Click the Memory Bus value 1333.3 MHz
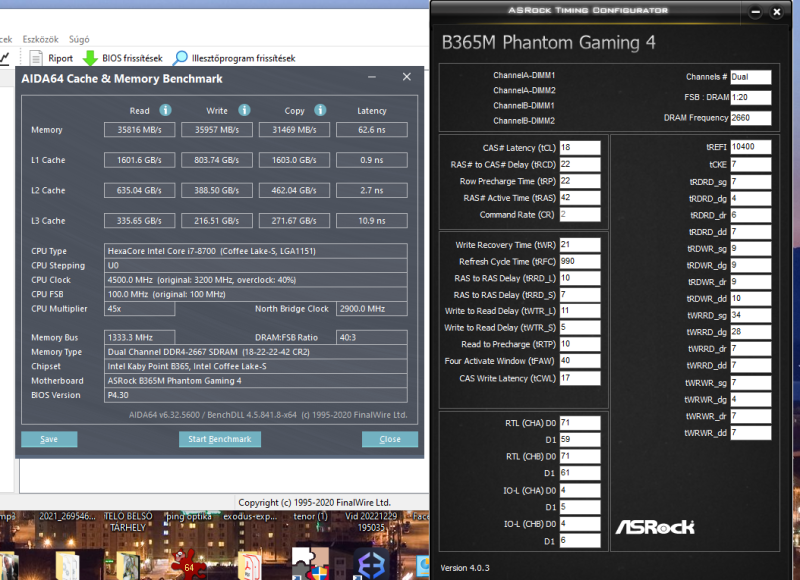This screenshot has height=580, width=800. click(x=139, y=337)
